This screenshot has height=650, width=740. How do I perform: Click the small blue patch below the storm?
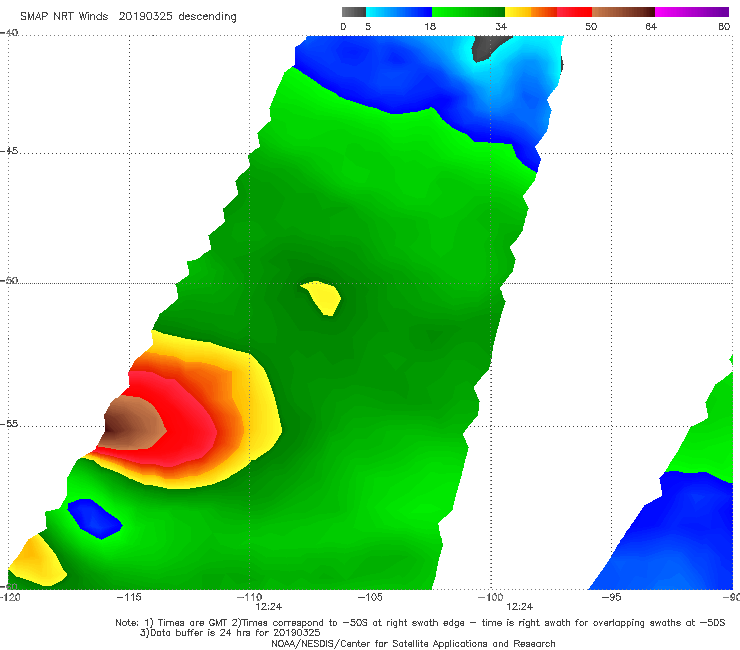96,519
